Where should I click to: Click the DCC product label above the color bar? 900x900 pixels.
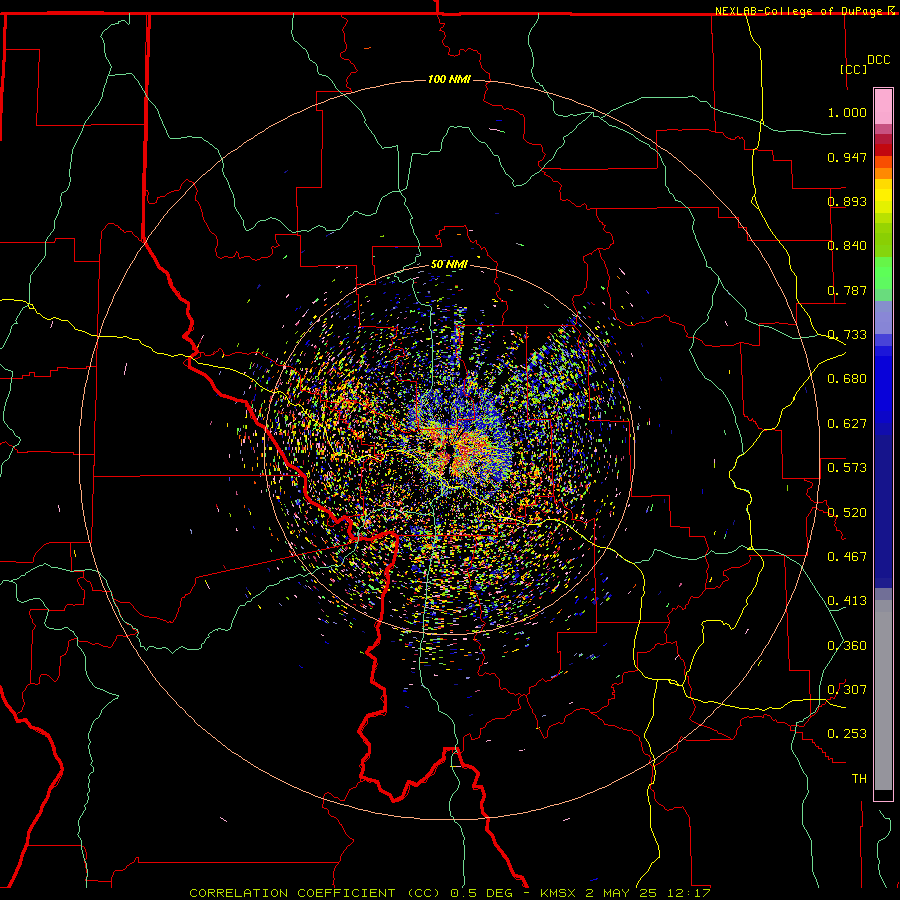pyautogui.click(x=878, y=60)
